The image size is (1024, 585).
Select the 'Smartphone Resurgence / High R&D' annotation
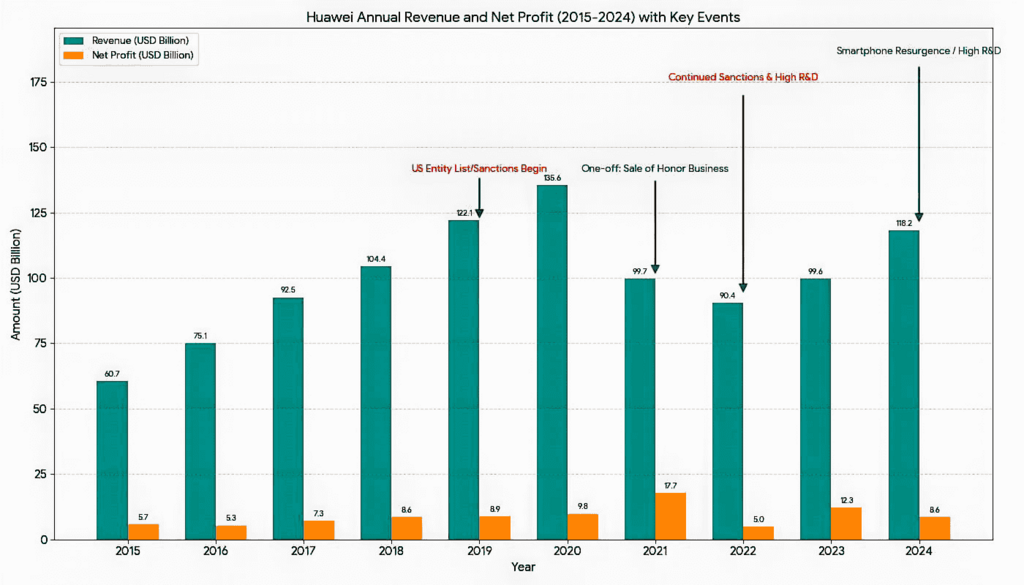918,50
